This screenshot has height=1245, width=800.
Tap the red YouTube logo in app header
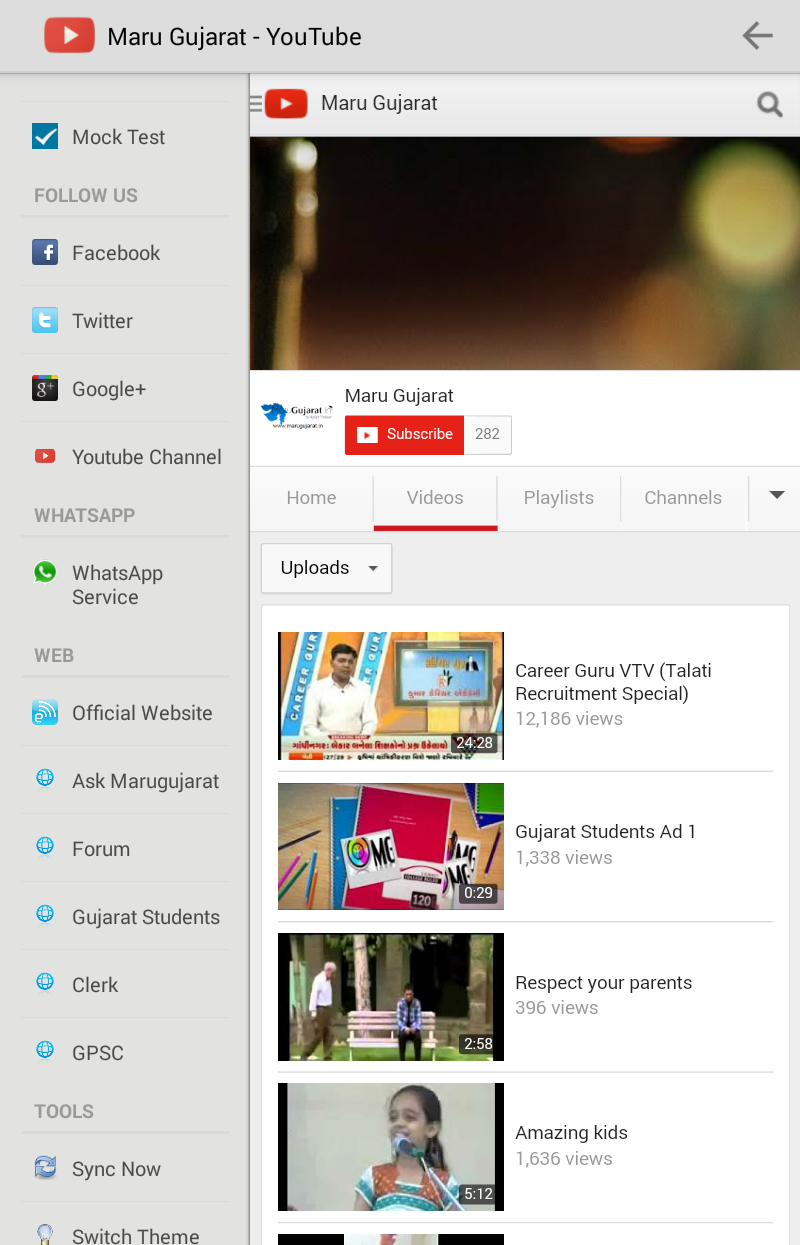69,36
